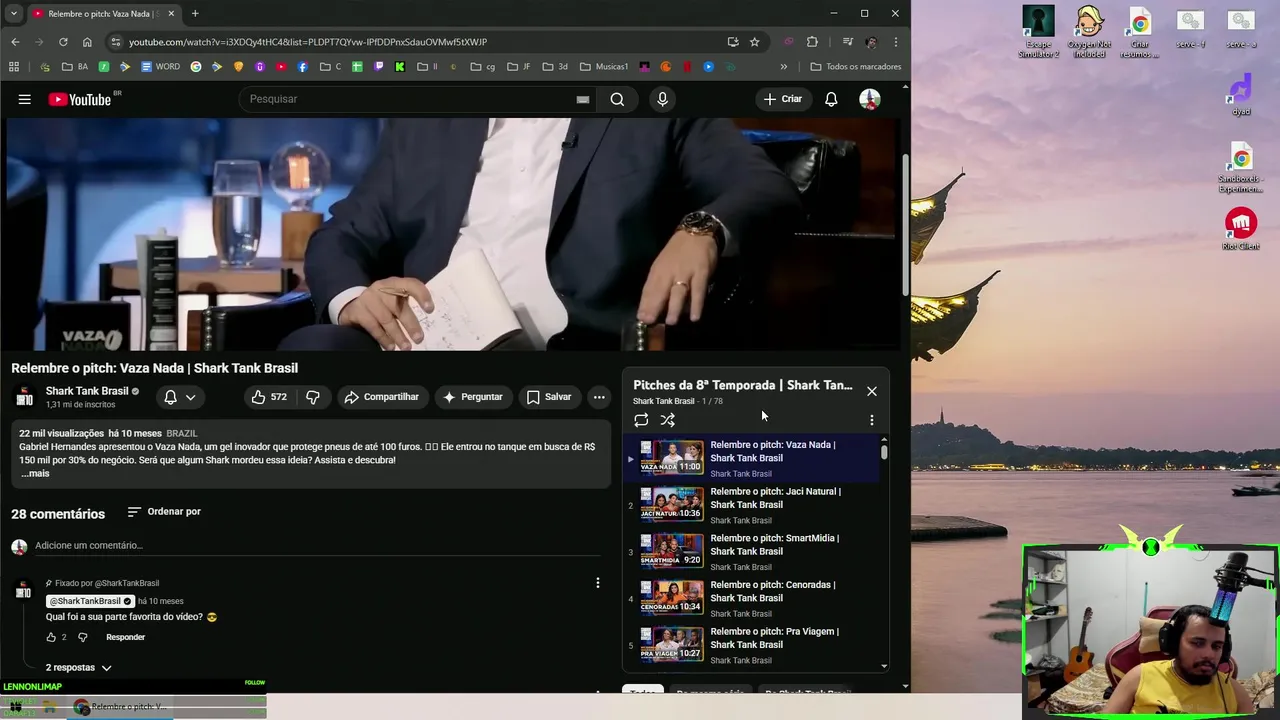The width and height of the screenshot is (1280, 720).
Task: Open the Escape Simulator 2 desktop icon
Action: point(1038,33)
